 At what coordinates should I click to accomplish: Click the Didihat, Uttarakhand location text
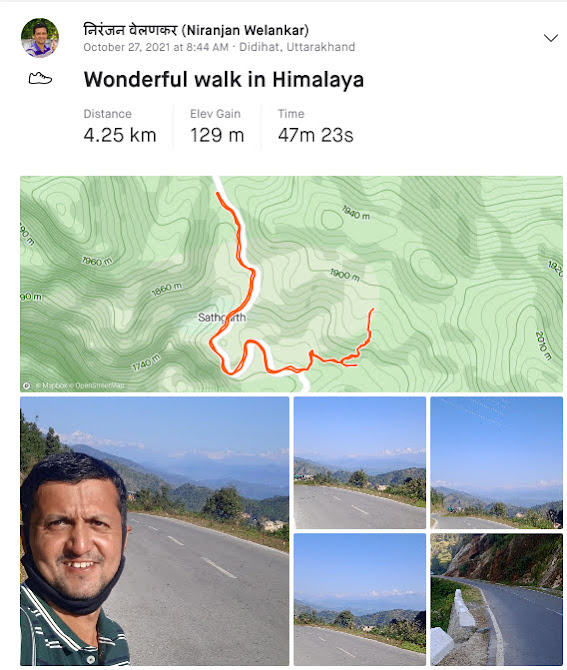[297, 47]
